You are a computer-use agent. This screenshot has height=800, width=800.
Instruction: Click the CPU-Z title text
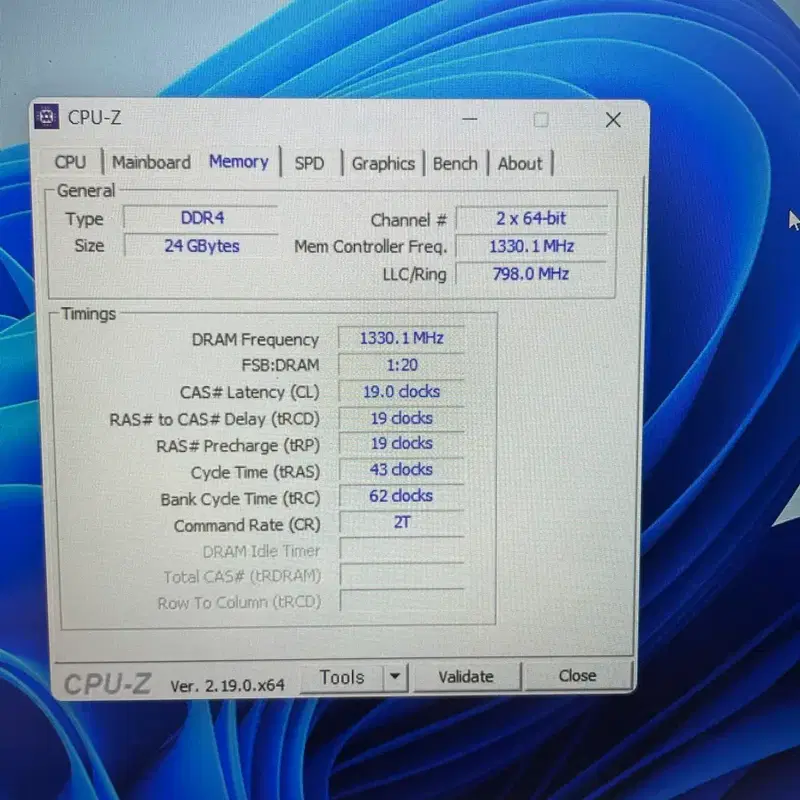tap(94, 118)
